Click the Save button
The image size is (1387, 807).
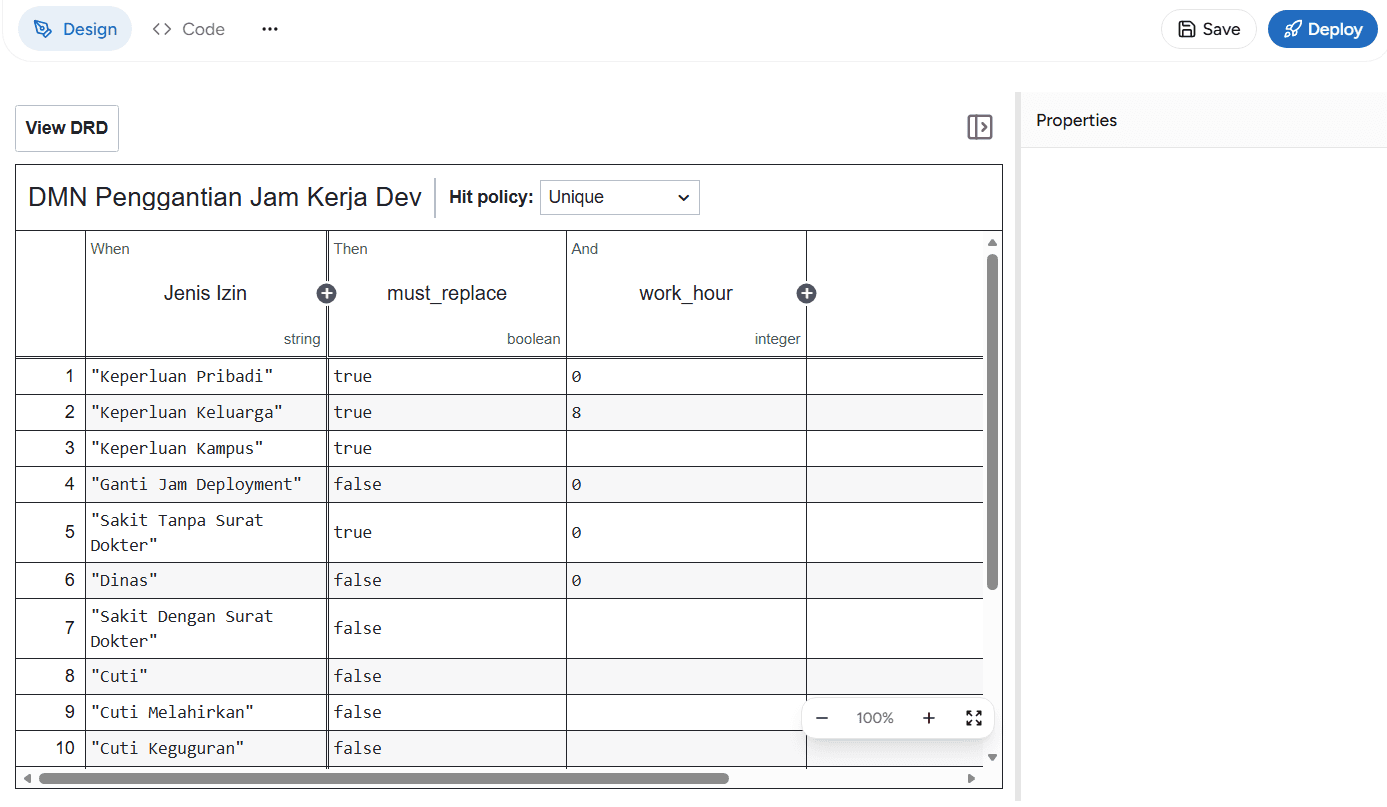(x=1209, y=29)
